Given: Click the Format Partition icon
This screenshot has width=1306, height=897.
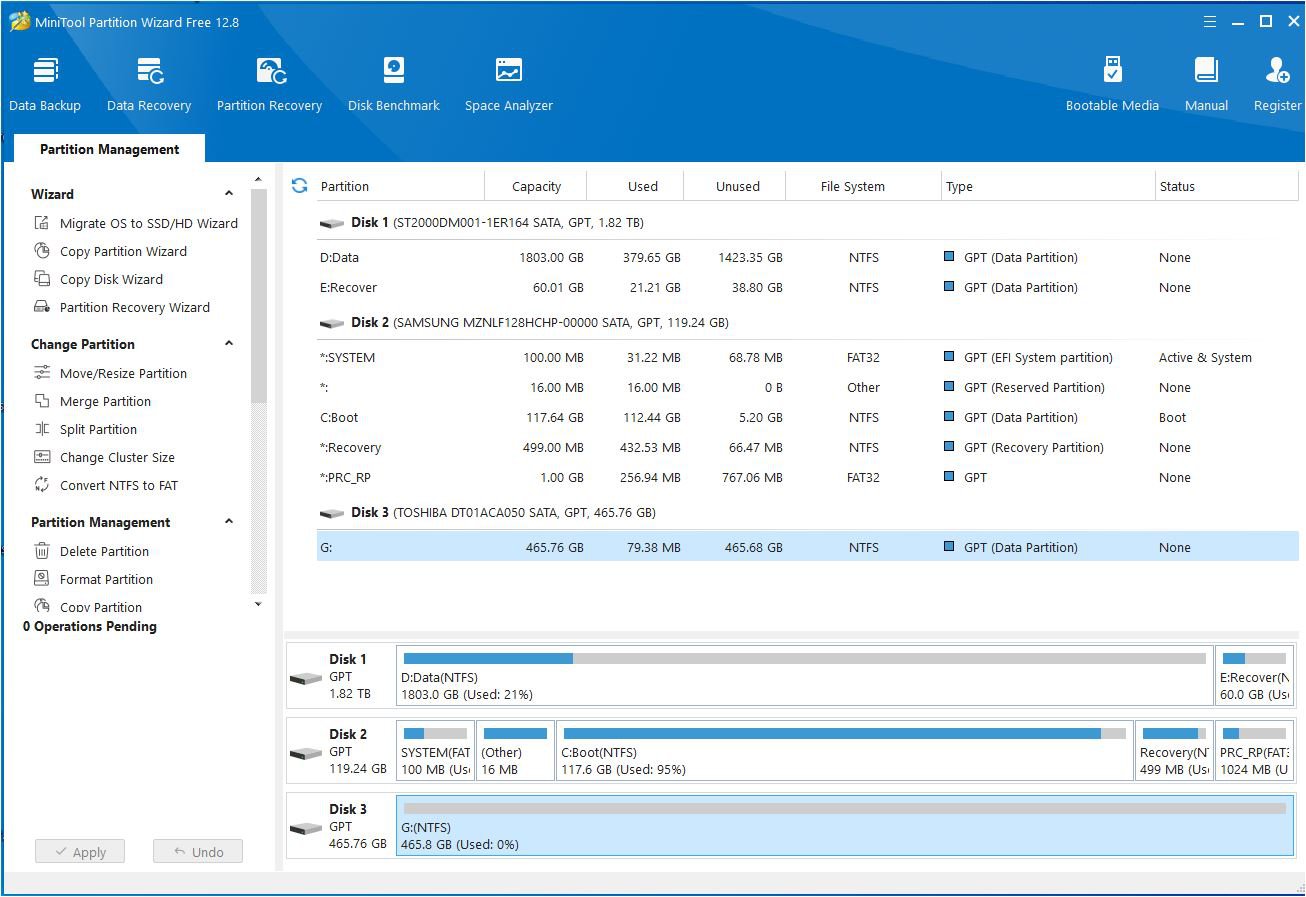Looking at the screenshot, I should click(42, 579).
